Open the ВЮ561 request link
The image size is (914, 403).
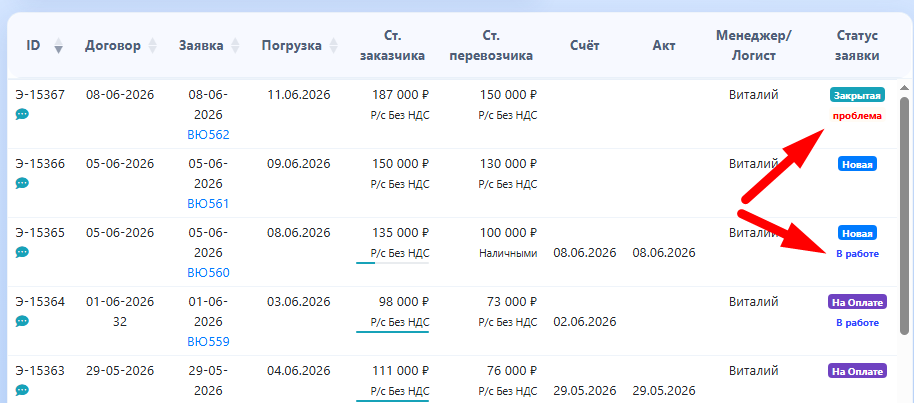[x=209, y=204]
